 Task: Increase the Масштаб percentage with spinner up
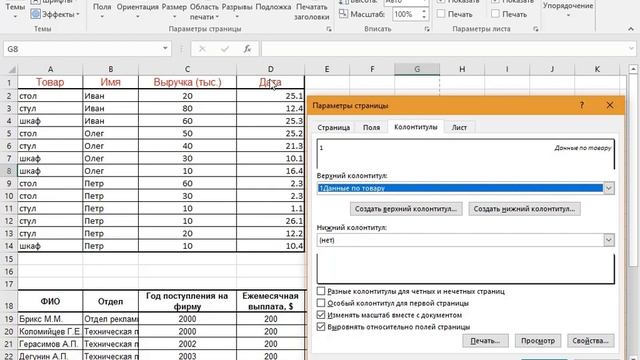click(x=424, y=11)
